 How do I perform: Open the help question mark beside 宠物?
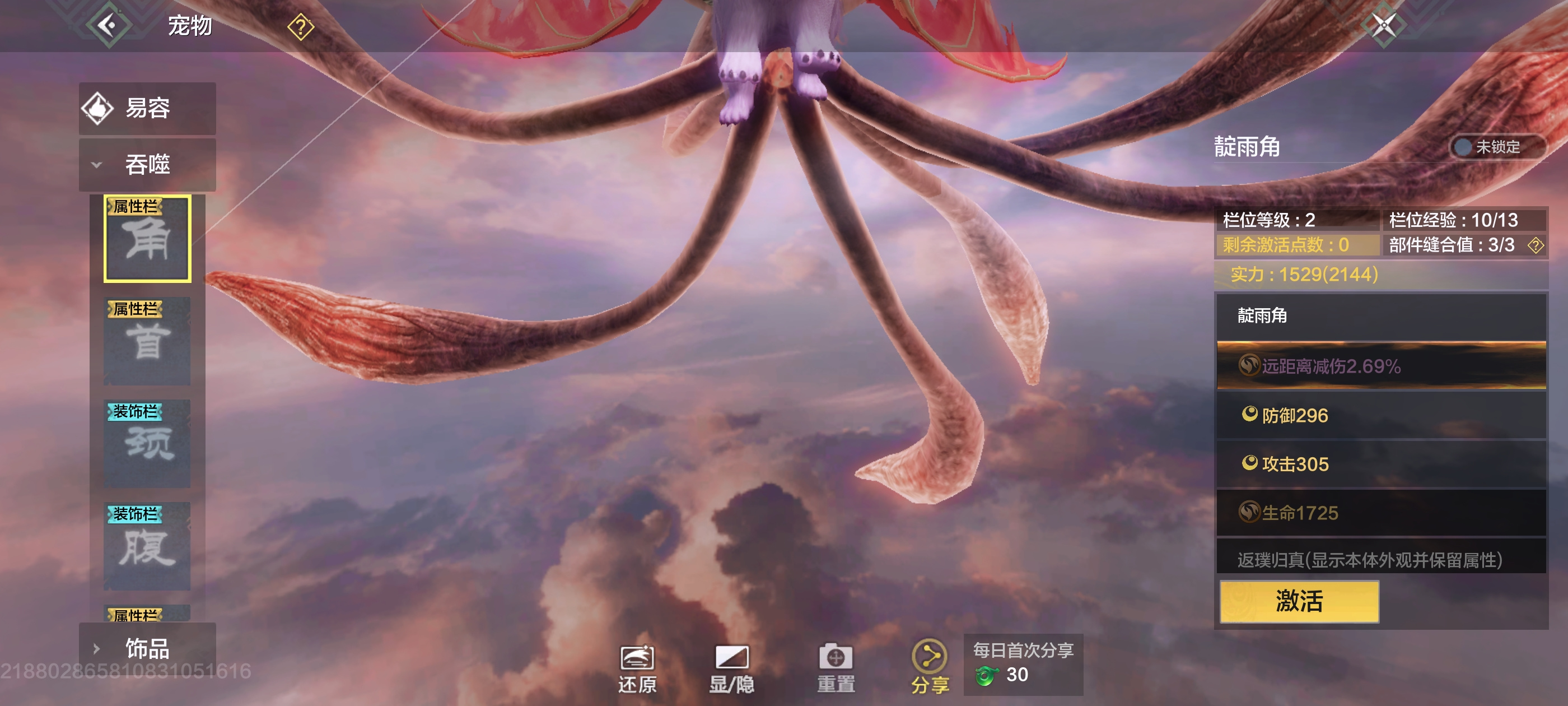click(x=301, y=27)
